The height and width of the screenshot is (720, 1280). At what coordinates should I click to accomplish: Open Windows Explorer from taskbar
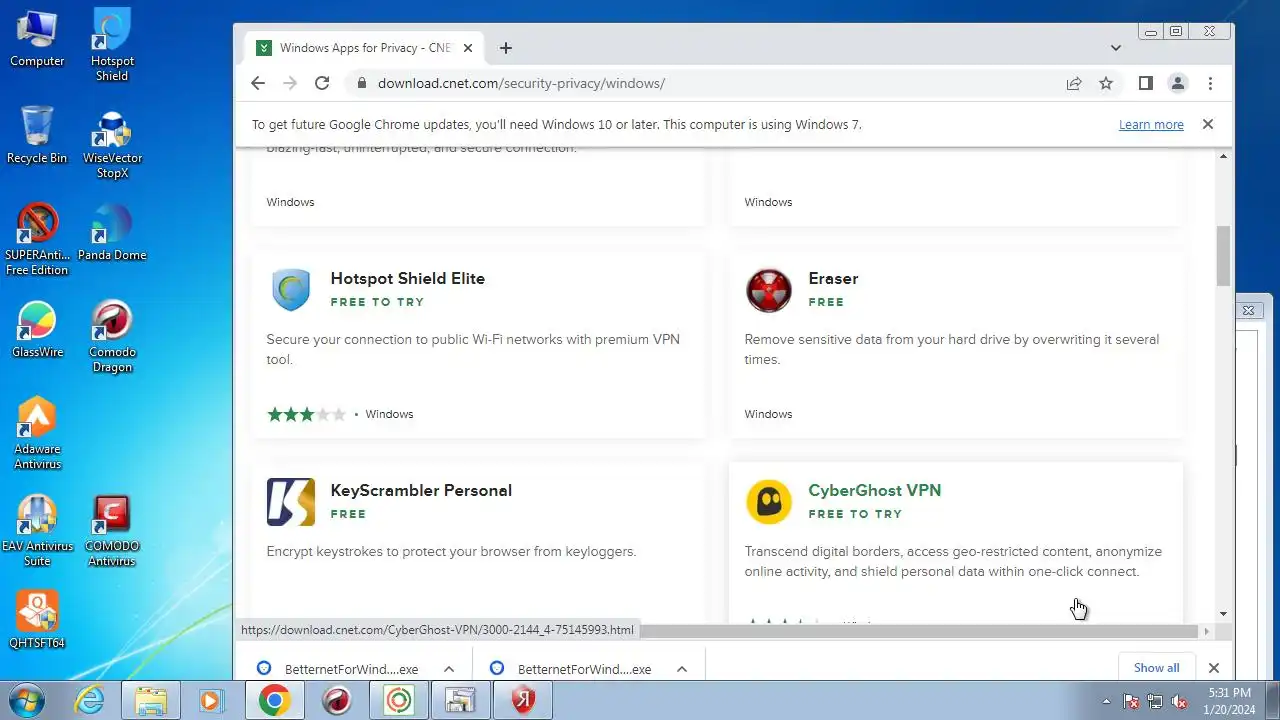click(151, 701)
